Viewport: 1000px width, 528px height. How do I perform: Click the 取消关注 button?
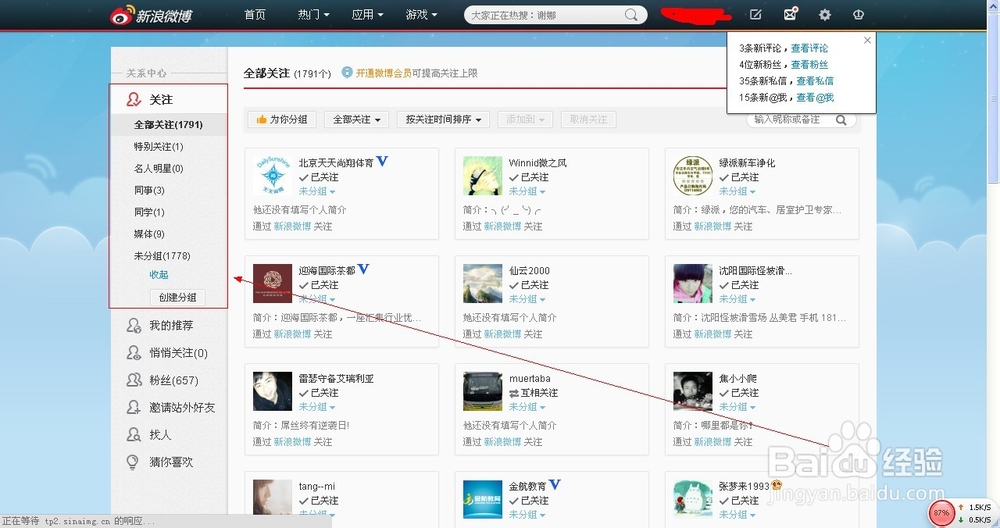[589, 119]
